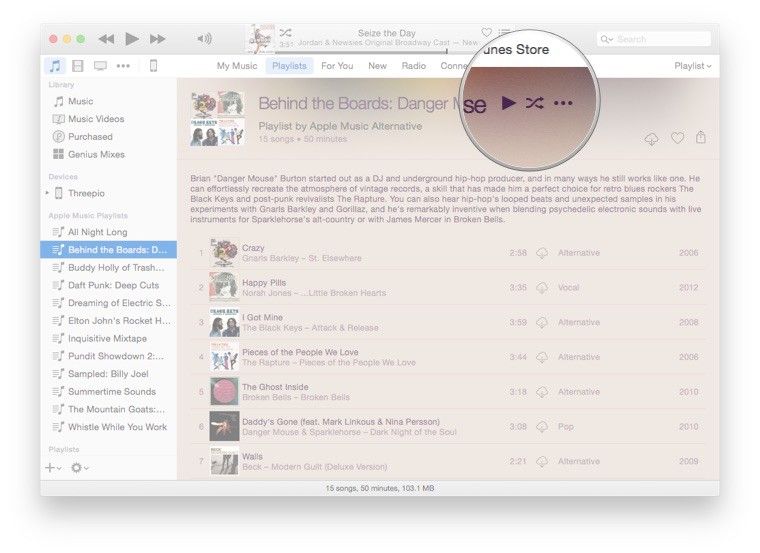
Task: Share the playlist with the share icon
Action: [702, 138]
